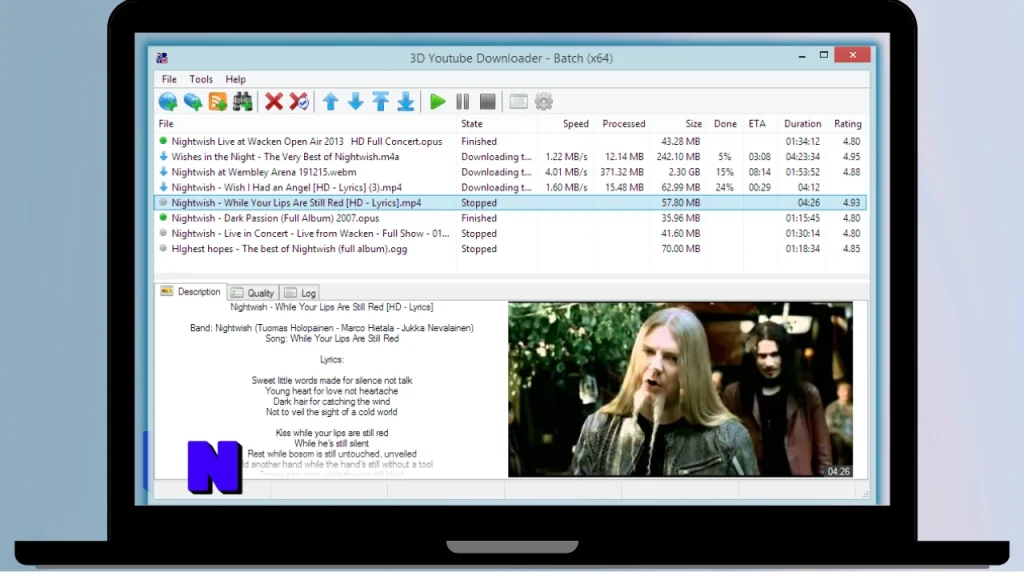
Task: Click grey status dot of HIghest hopes row
Action: point(163,248)
